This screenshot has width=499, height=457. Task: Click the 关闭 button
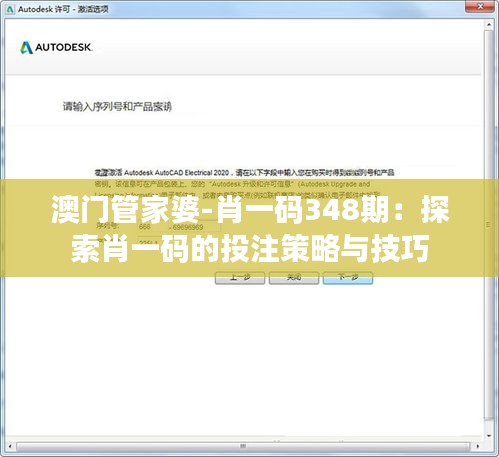click(x=294, y=277)
